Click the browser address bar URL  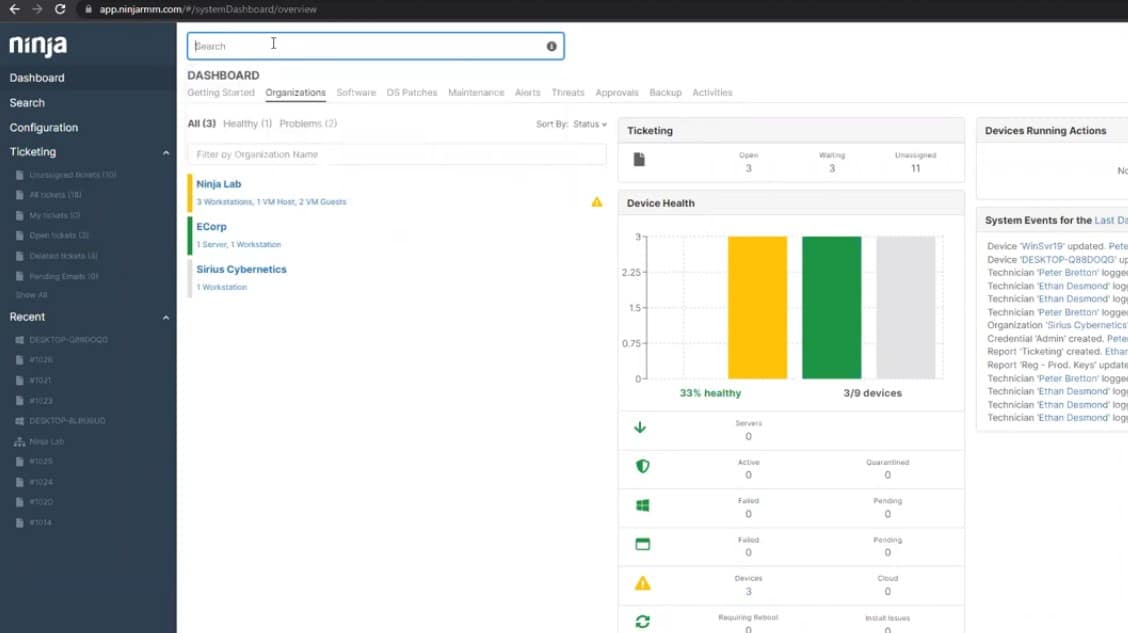pos(208,9)
